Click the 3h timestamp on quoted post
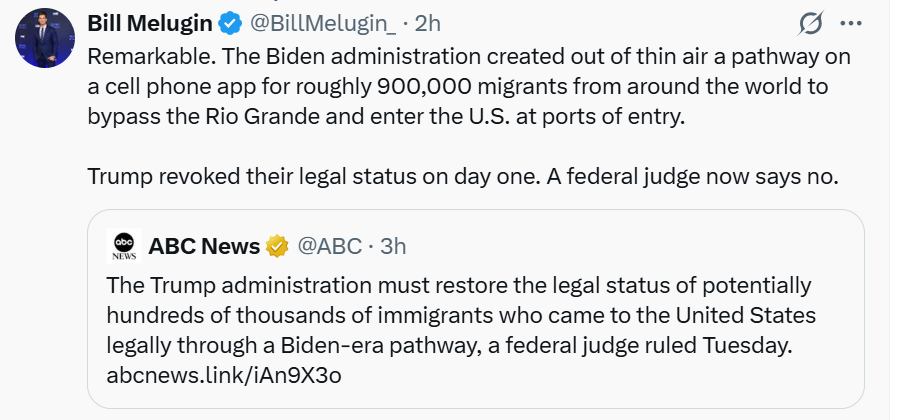Screen dimensions: 916x420 (x=394, y=245)
